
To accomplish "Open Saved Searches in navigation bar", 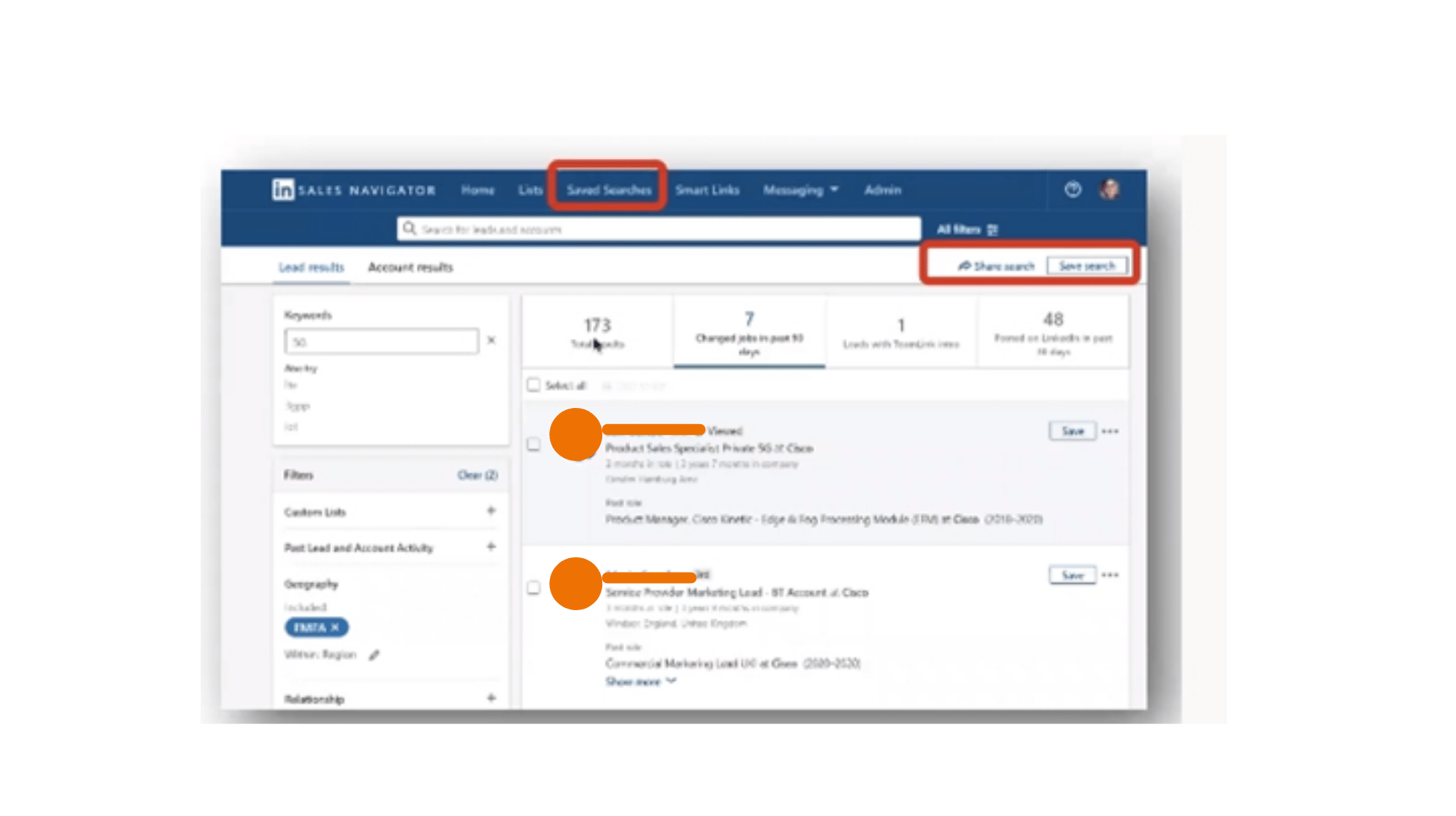I will point(608,190).
